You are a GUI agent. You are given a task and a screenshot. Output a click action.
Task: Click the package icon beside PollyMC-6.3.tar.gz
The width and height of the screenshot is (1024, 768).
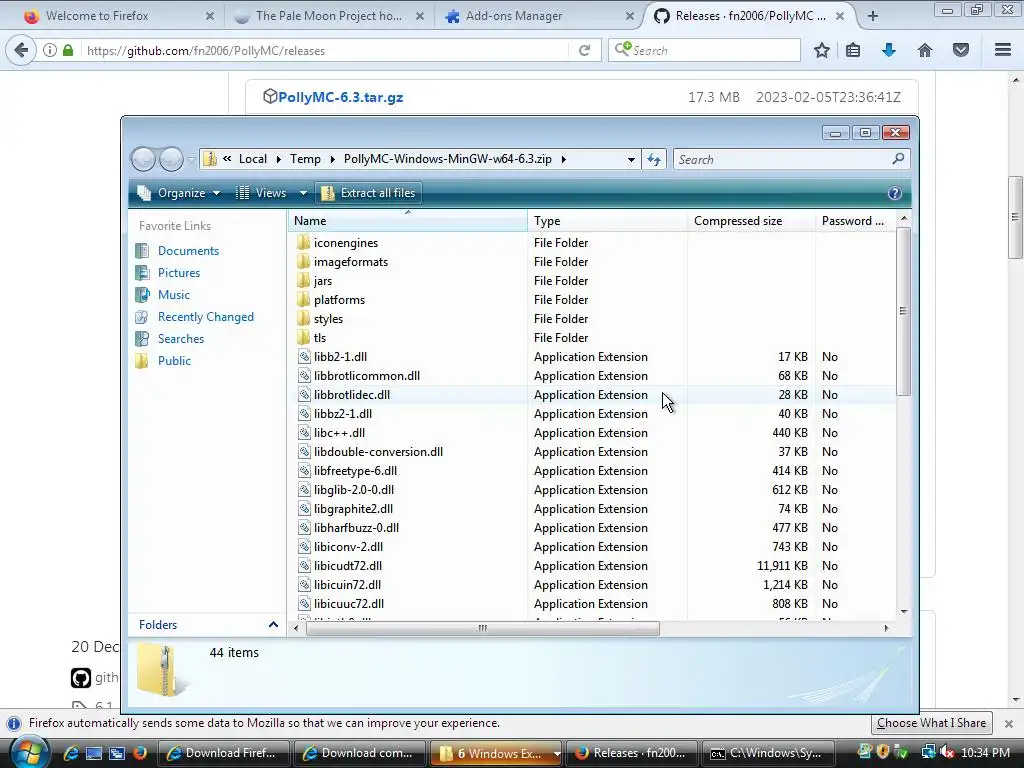coord(270,97)
